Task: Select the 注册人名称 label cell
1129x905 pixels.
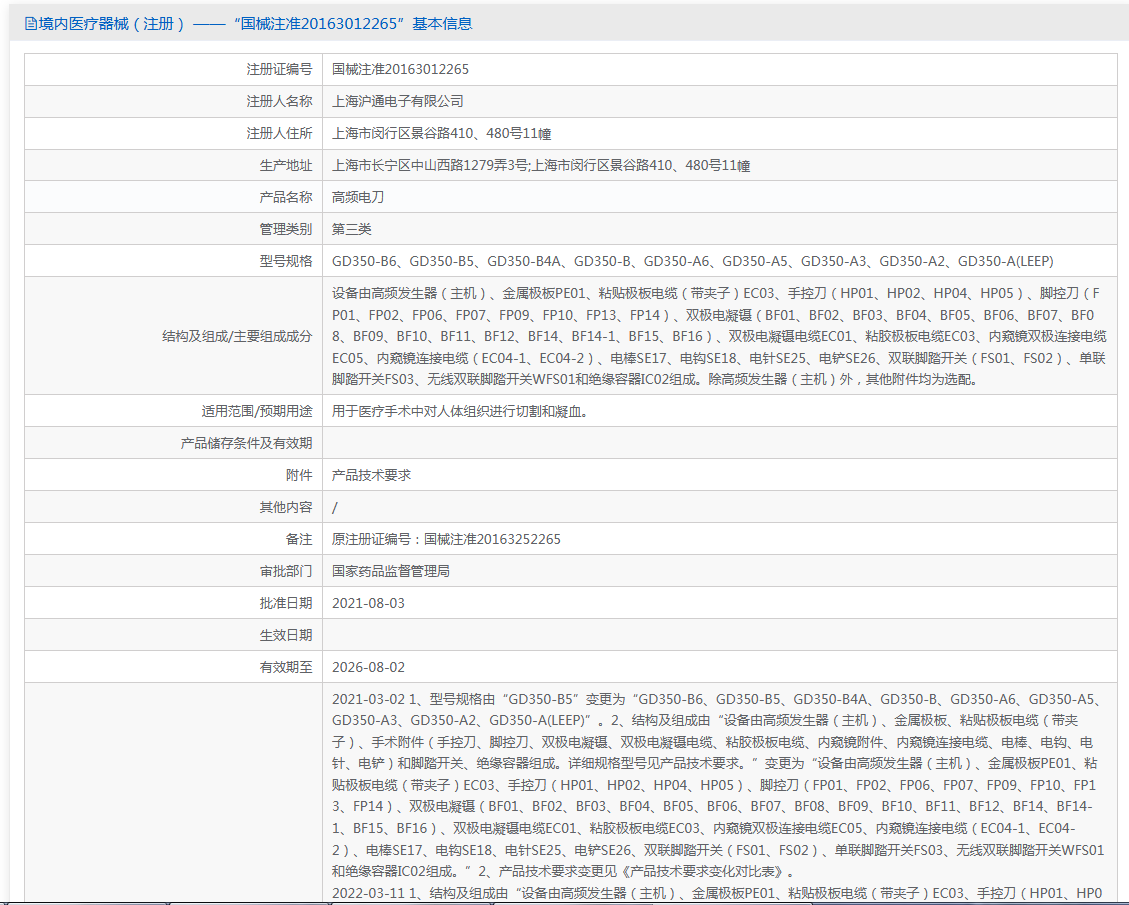Action: [x=174, y=102]
